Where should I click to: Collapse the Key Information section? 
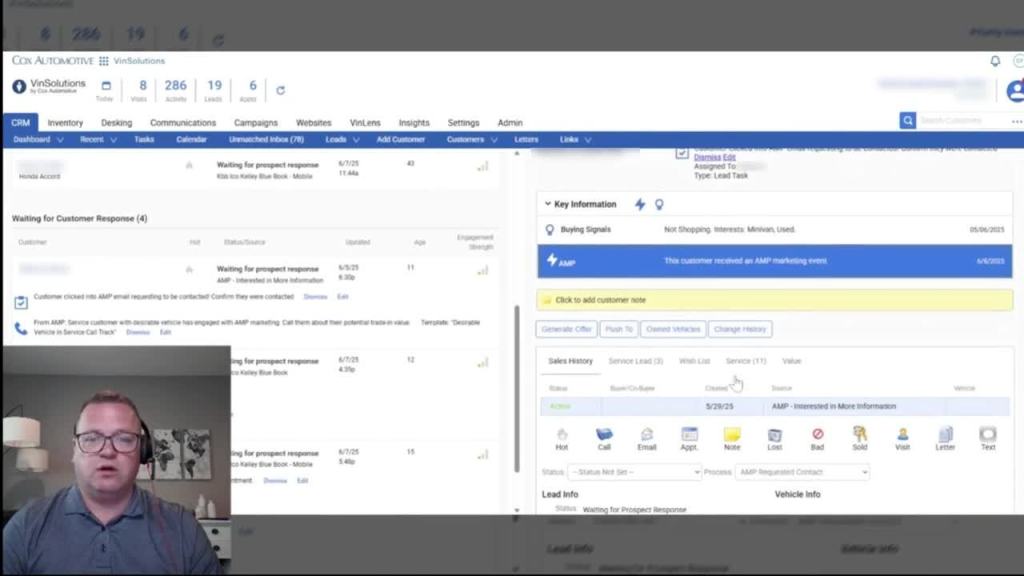[x=548, y=204]
